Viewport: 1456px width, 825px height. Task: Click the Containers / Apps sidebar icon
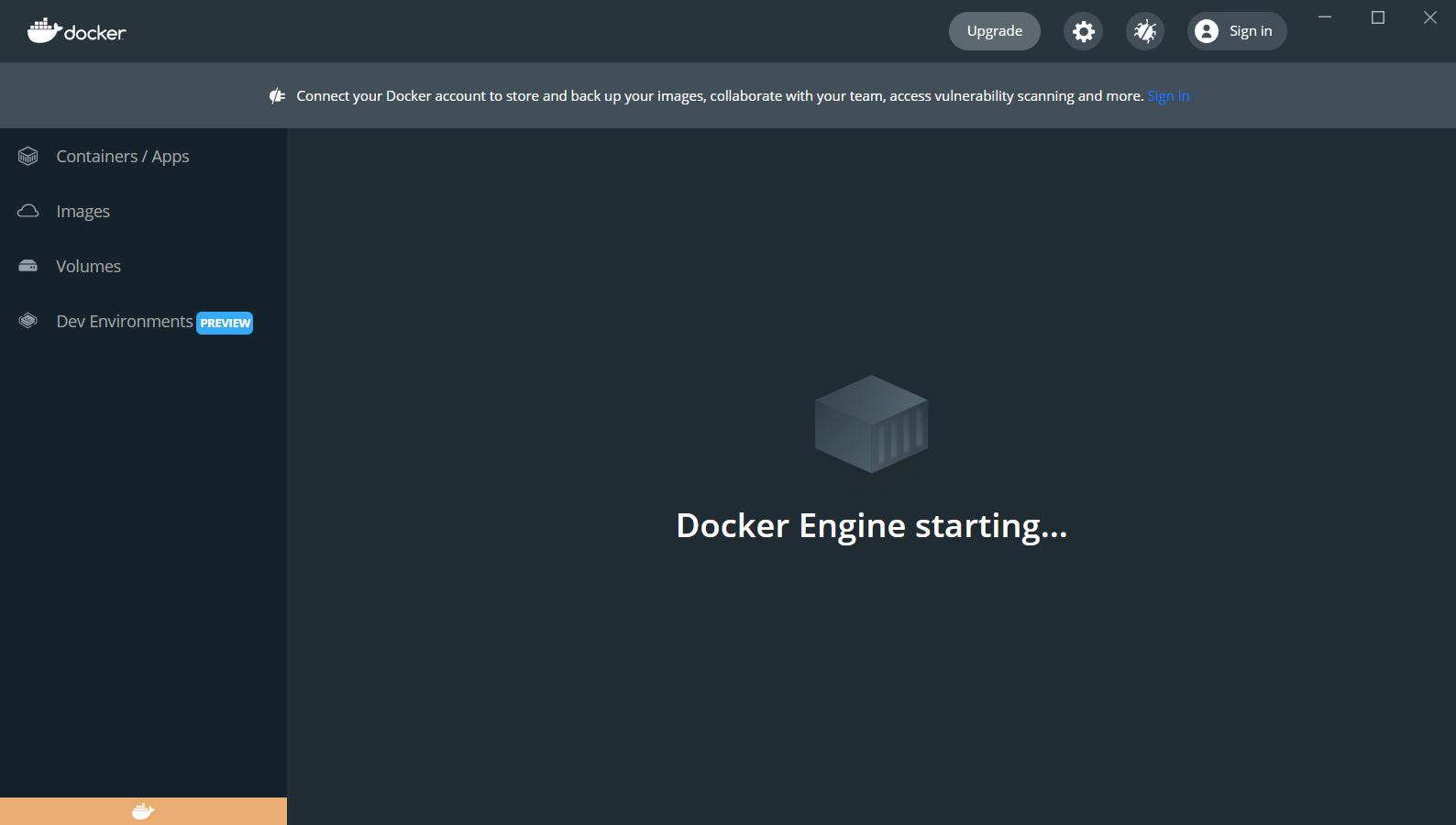(x=28, y=157)
